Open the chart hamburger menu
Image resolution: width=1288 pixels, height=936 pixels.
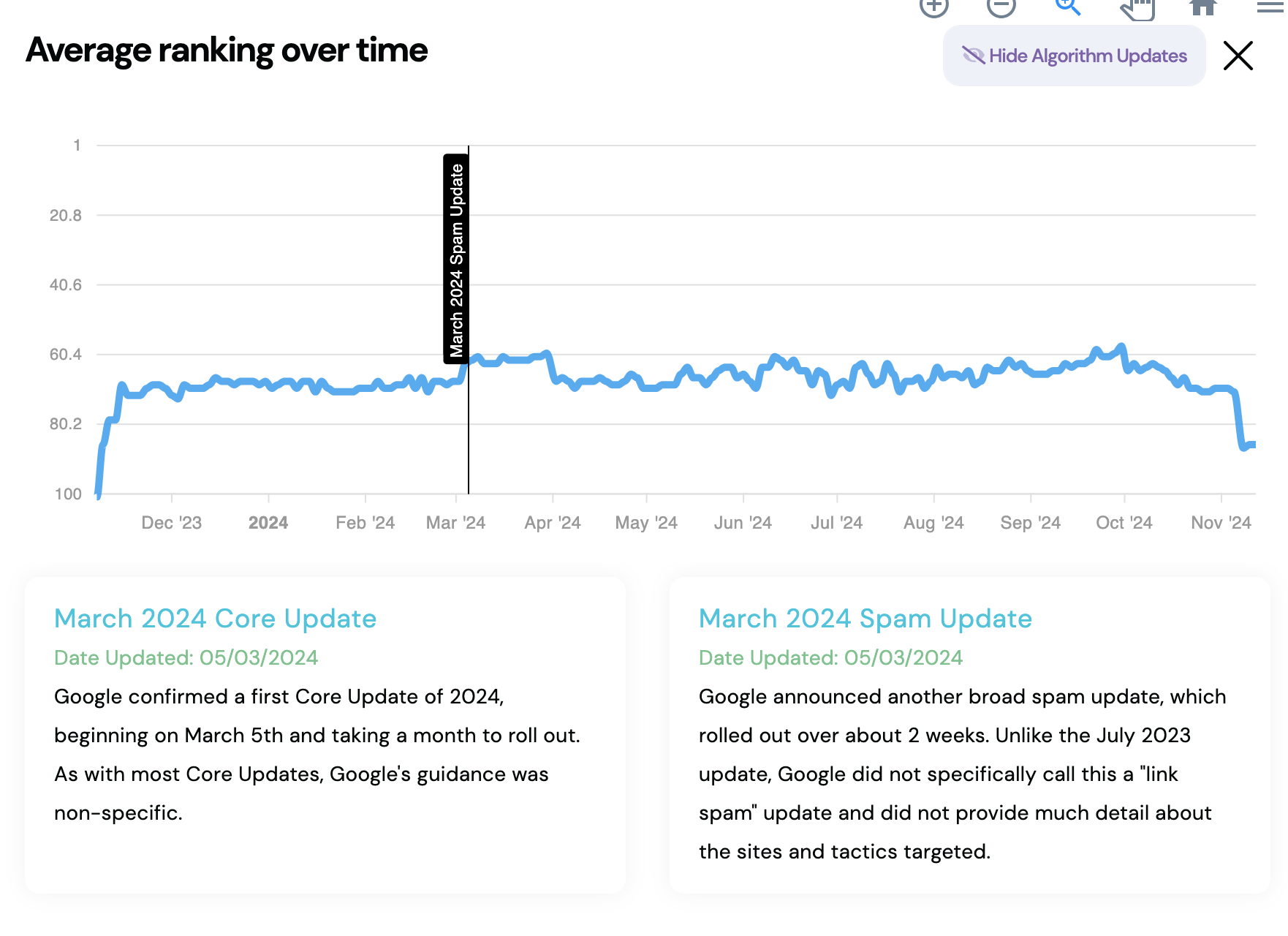(x=1270, y=7)
